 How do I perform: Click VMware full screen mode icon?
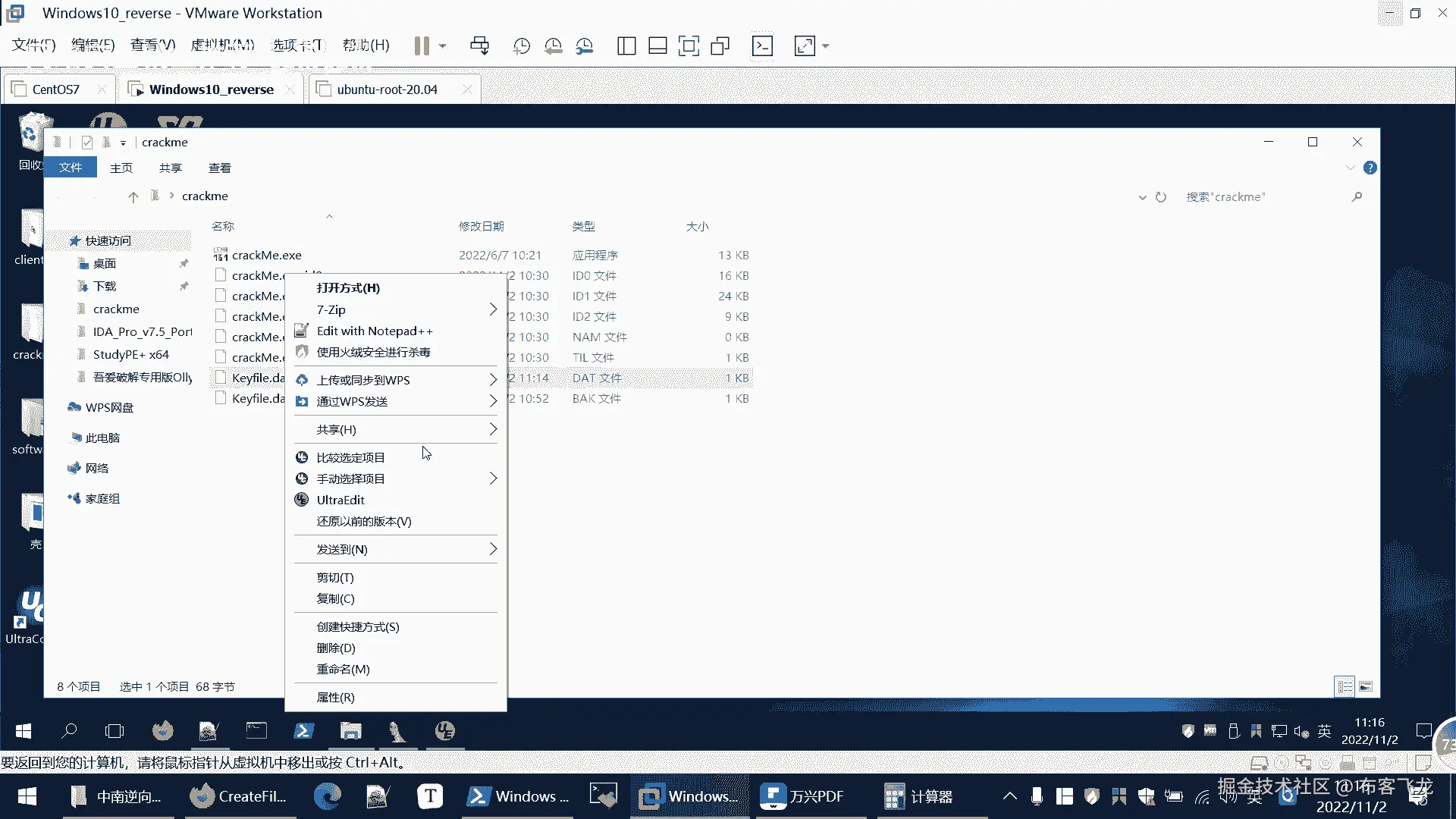tap(688, 46)
